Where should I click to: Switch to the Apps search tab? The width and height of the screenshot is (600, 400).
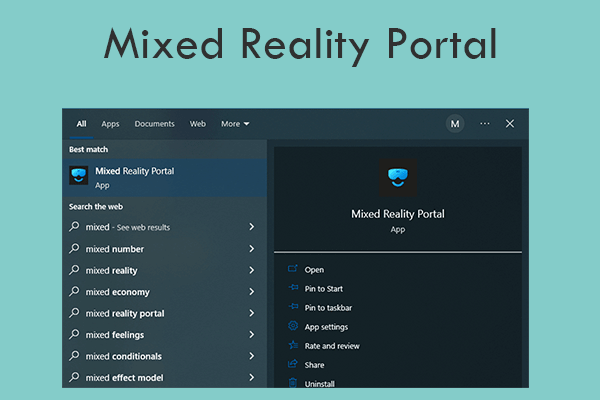point(110,124)
